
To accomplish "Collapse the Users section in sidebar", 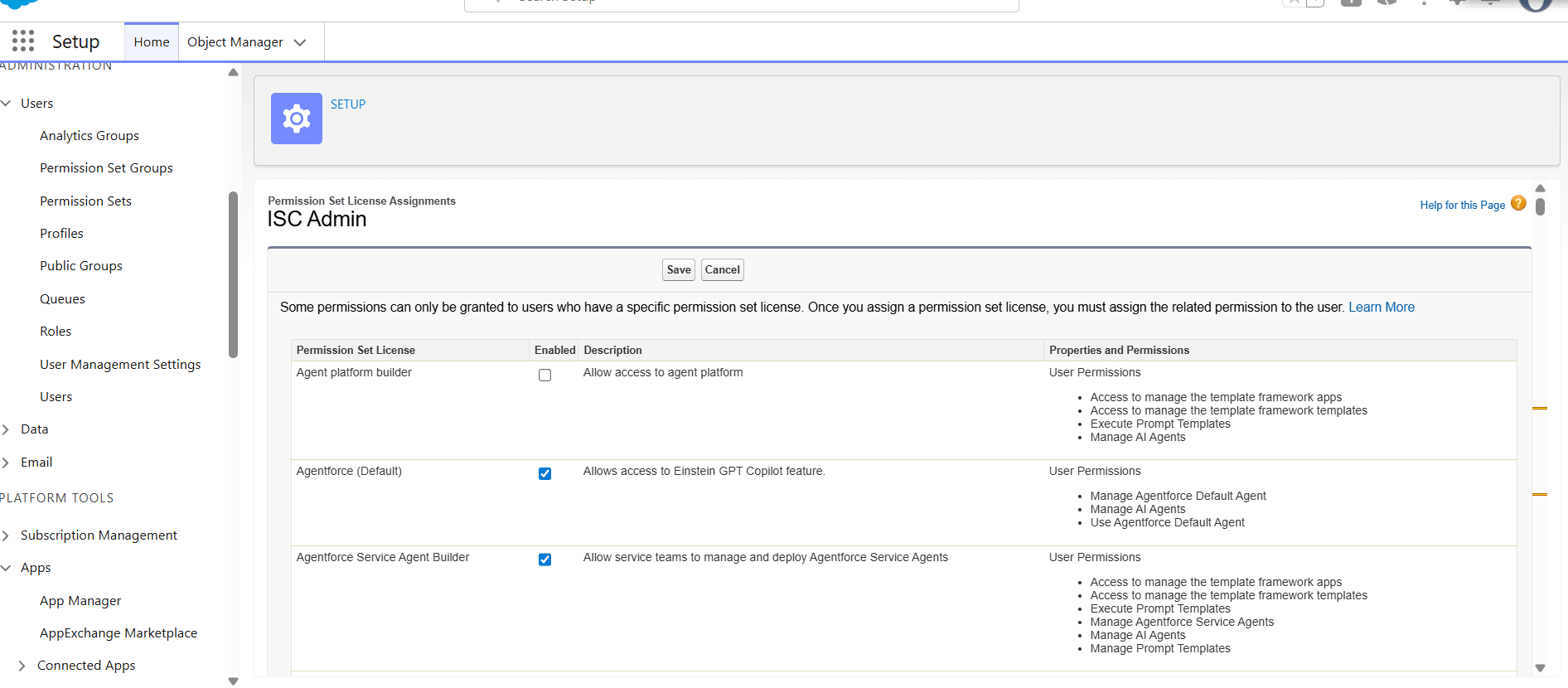I will point(7,104).
